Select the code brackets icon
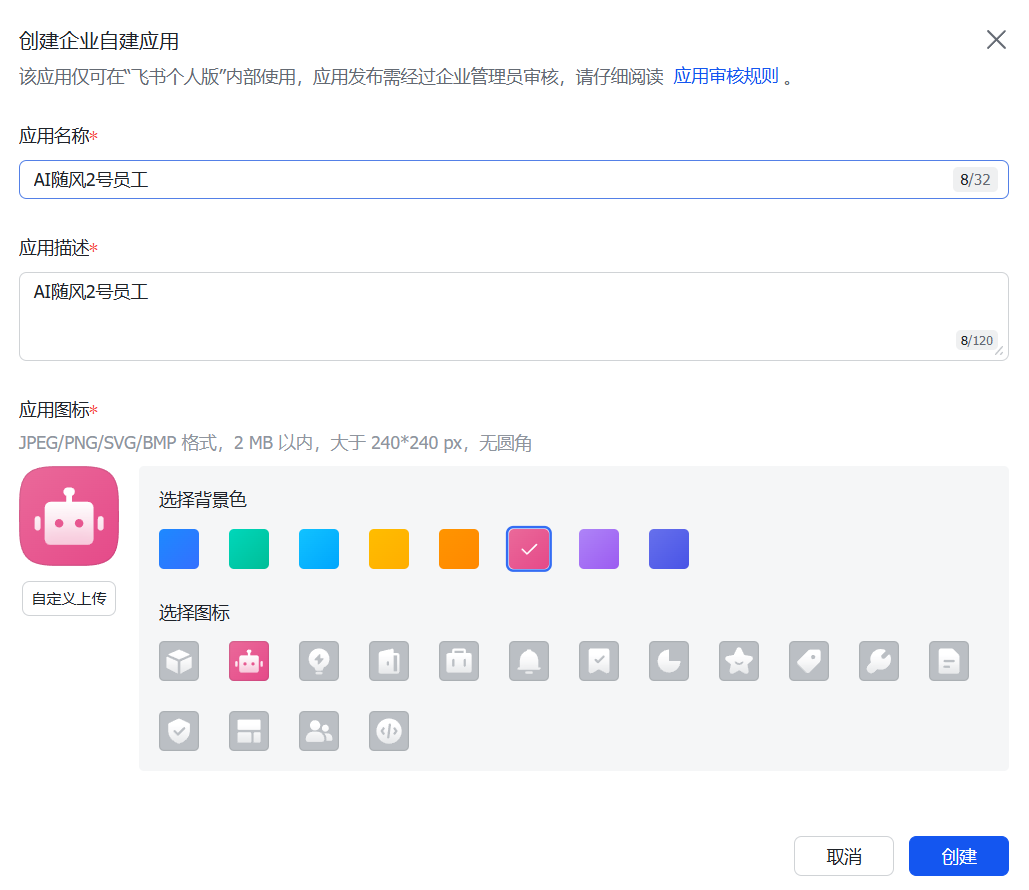 click(x=389, y=731)
